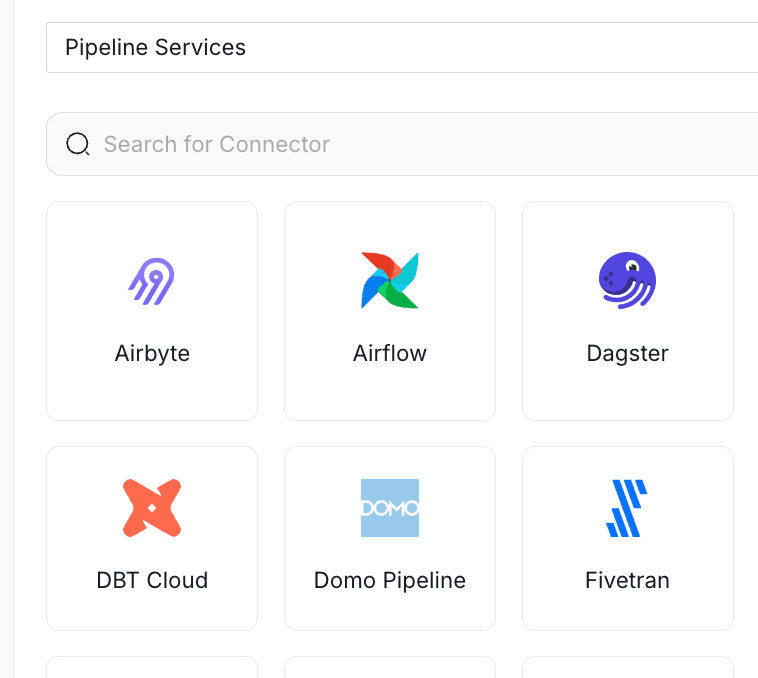Select the Airflow pinwheel icon
This screenshot has height=678, width=758.
390,280
